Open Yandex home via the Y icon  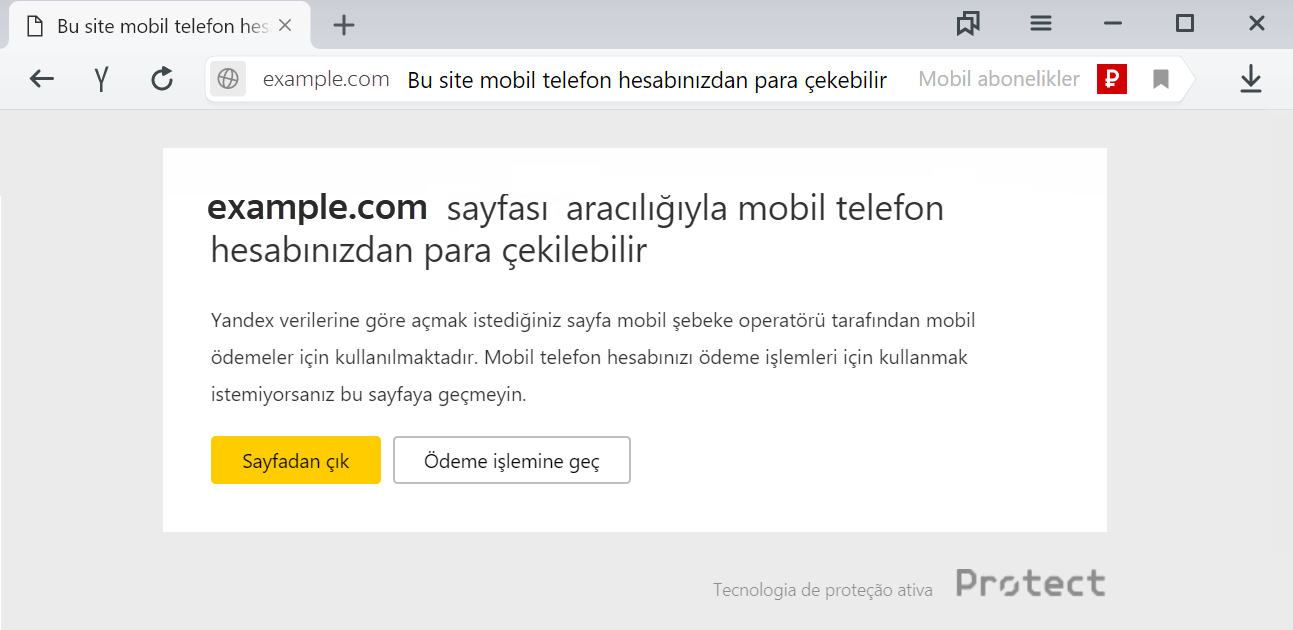click(101, 80)
